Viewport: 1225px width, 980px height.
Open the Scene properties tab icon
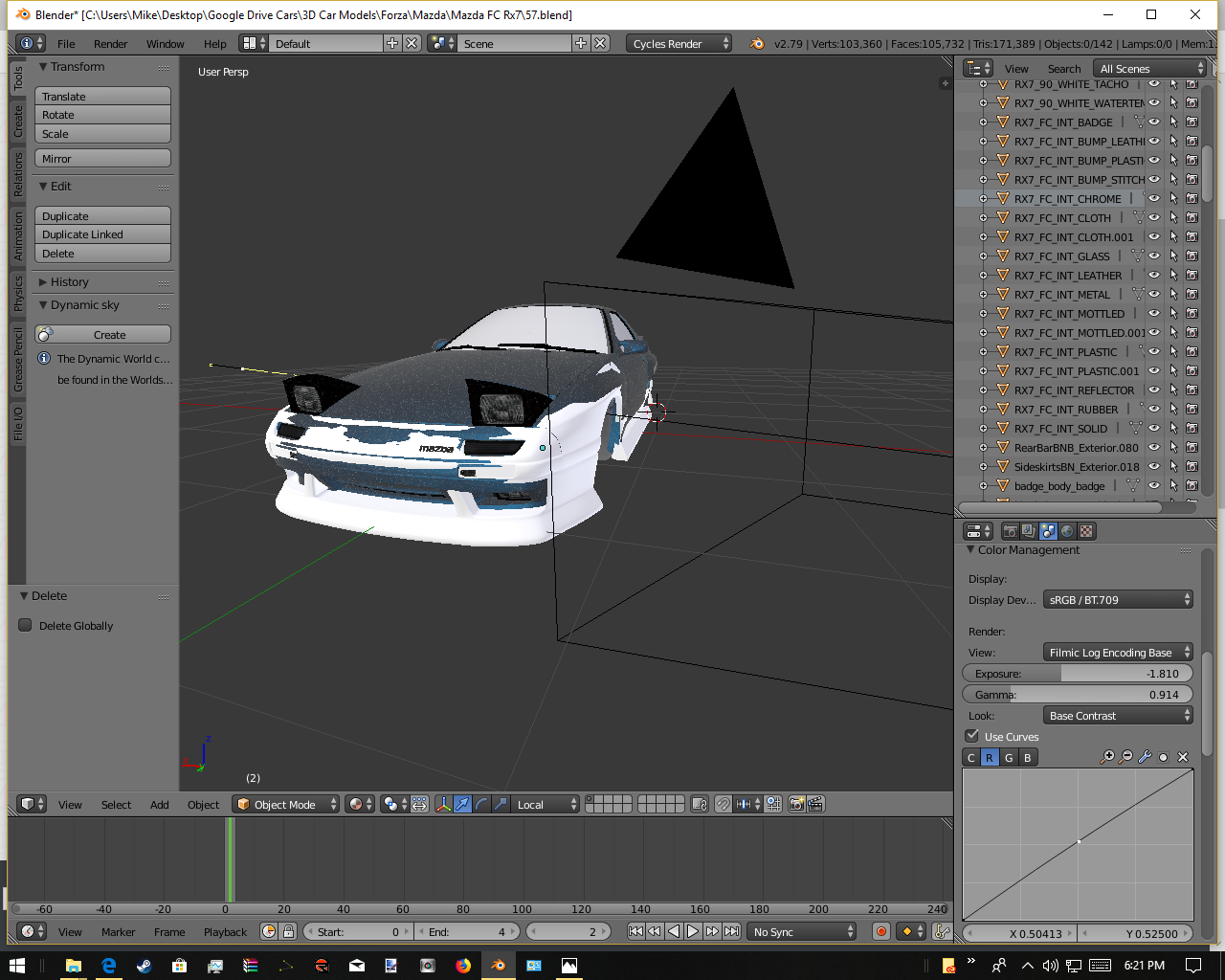coord(1048,531)
